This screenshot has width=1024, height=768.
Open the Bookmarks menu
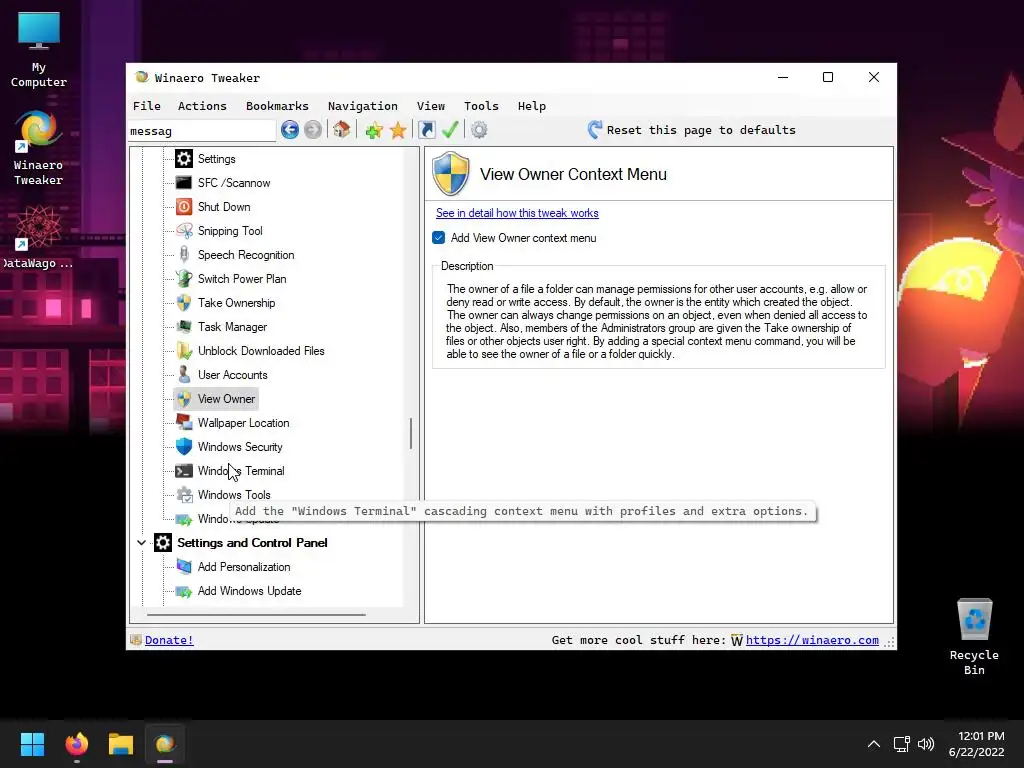coord(278,106)
